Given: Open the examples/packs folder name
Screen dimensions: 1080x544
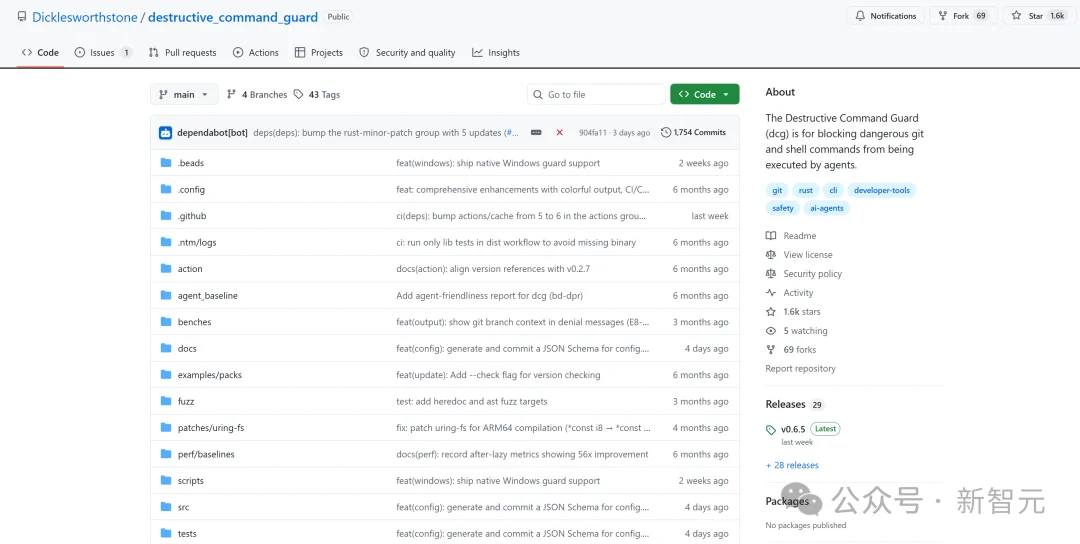Looking at the screenshot, I should pos(209,375).
